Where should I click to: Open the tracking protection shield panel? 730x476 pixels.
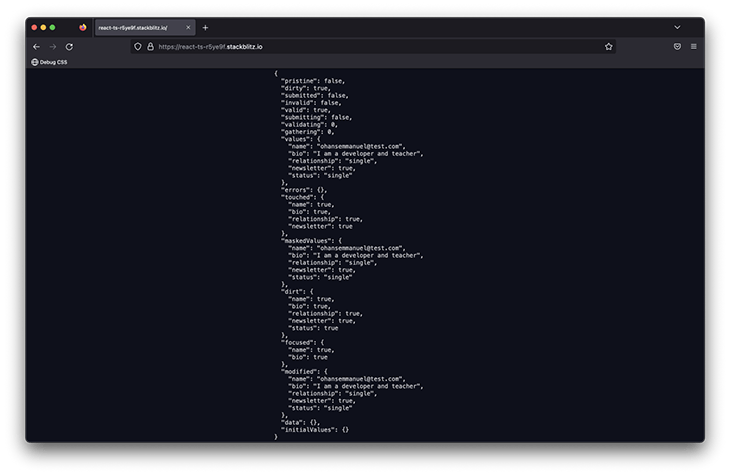pyautogui.click(x=138, y=46)
